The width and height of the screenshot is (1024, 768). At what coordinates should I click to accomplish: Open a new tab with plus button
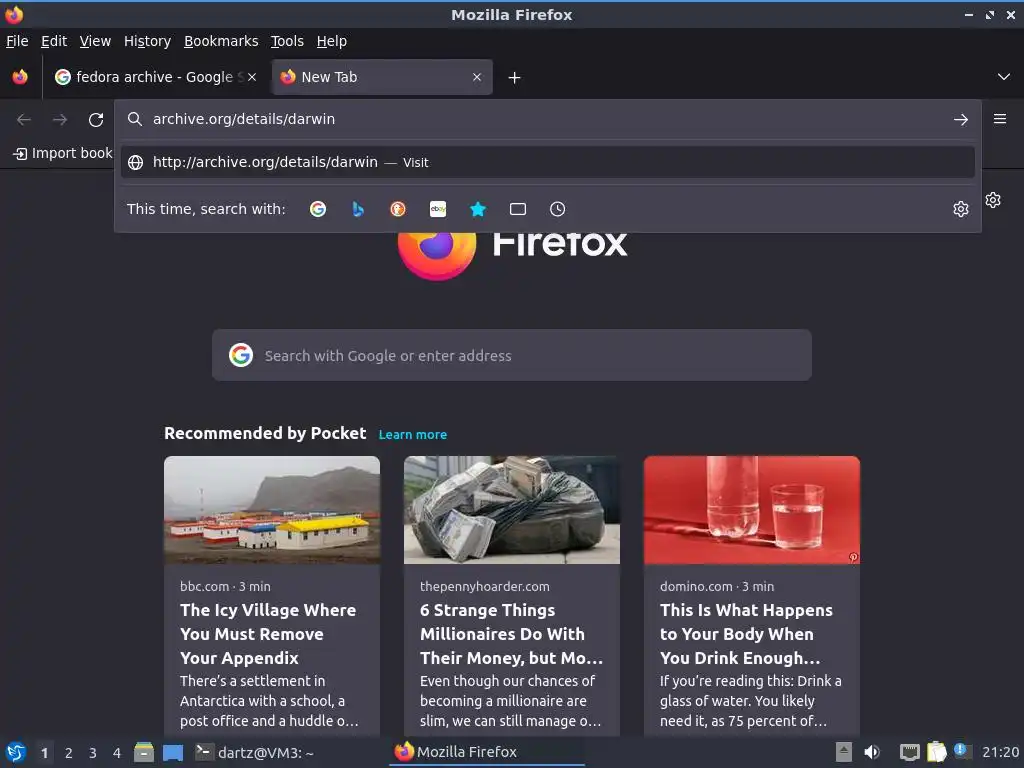pos(515,78)
